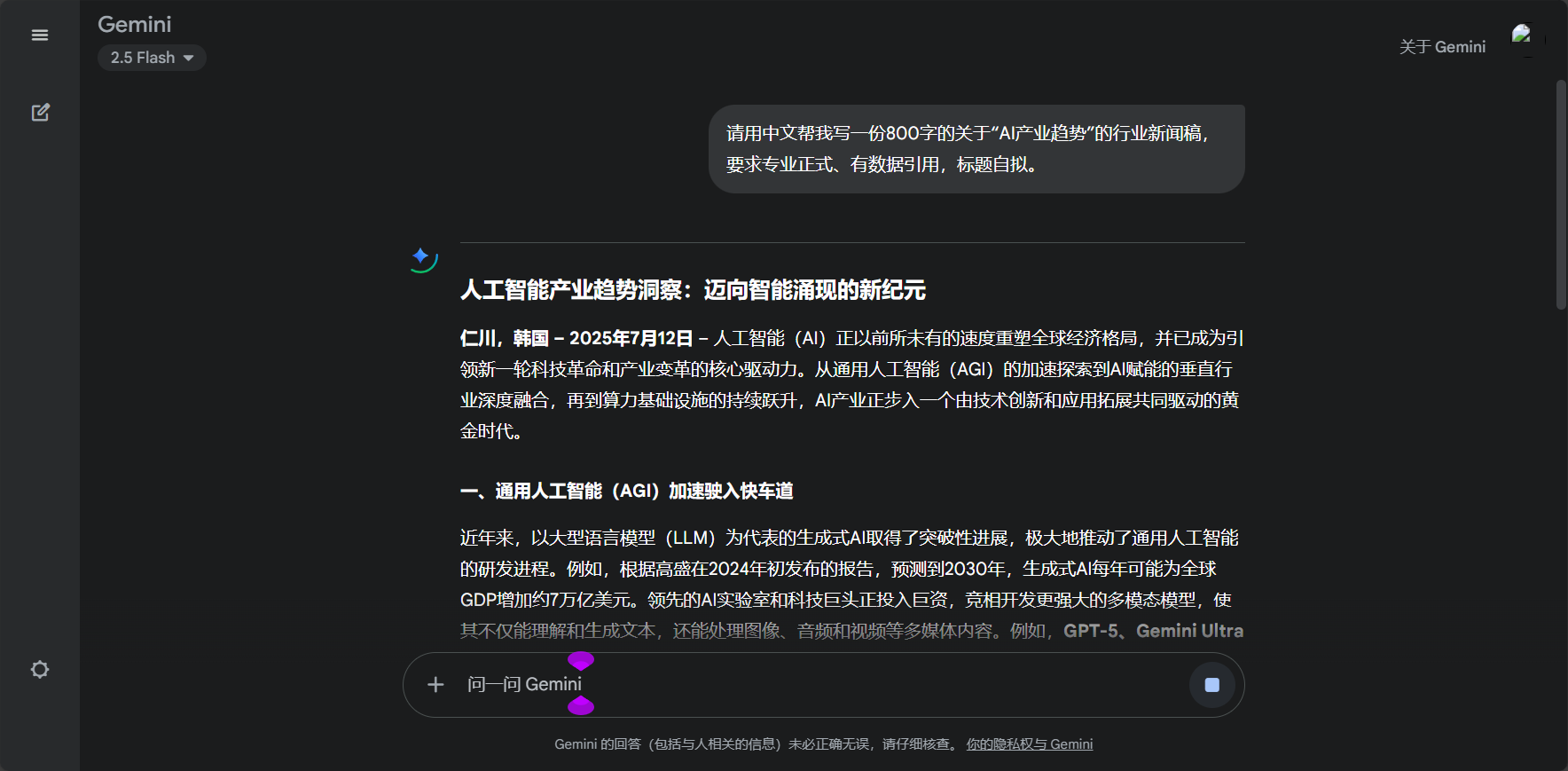Click section heading 一、通用人工智能（AGI）加速驶入快车道
The height and width of the screenshot is (771, 1568).
[x=626, y=491]
